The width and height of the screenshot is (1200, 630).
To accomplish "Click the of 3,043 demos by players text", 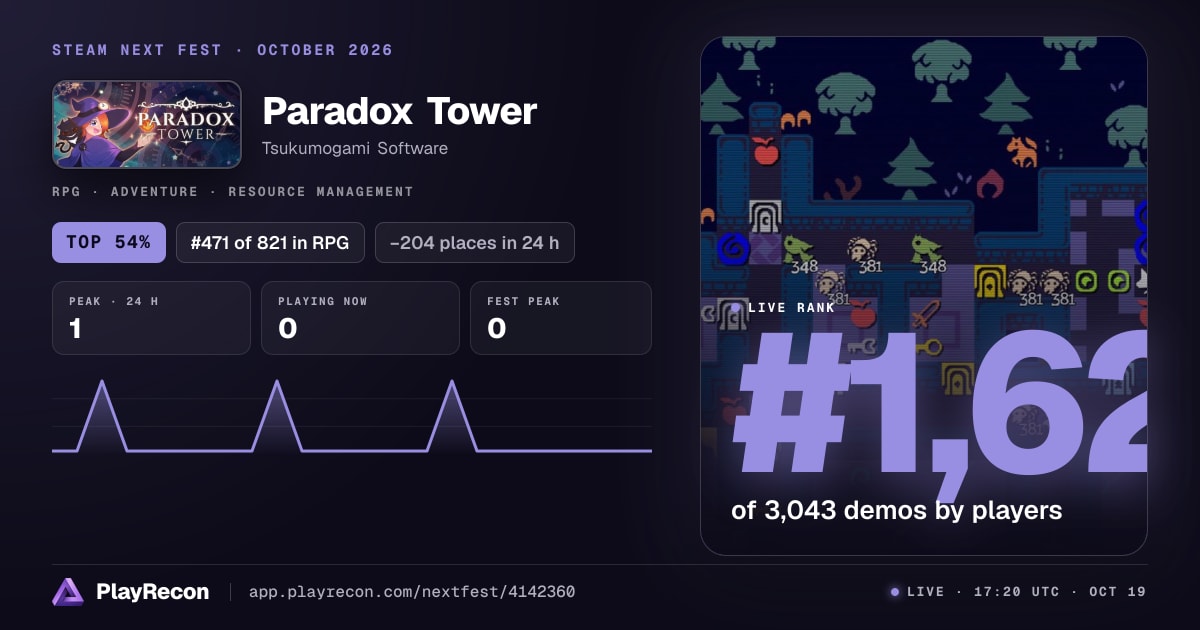I will [896, 510].
